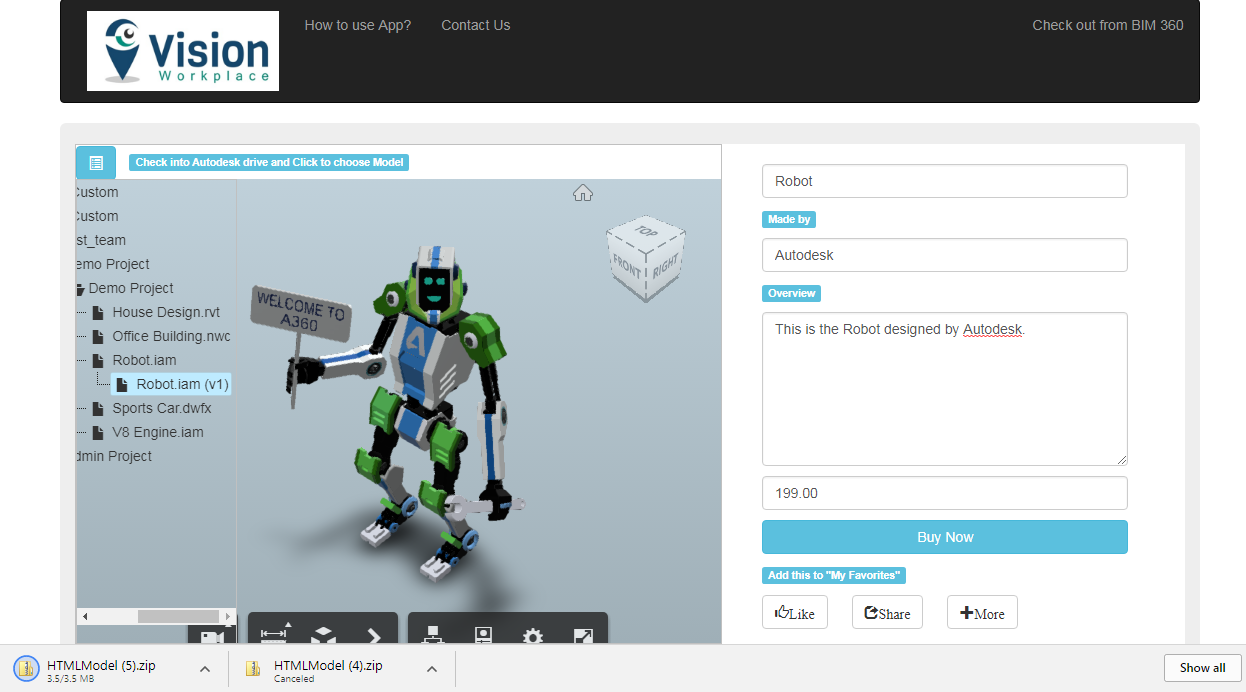Viewport: 1246px width, 692px height.
Task: Toggle the model list panel icon
Action: (96, 162)
